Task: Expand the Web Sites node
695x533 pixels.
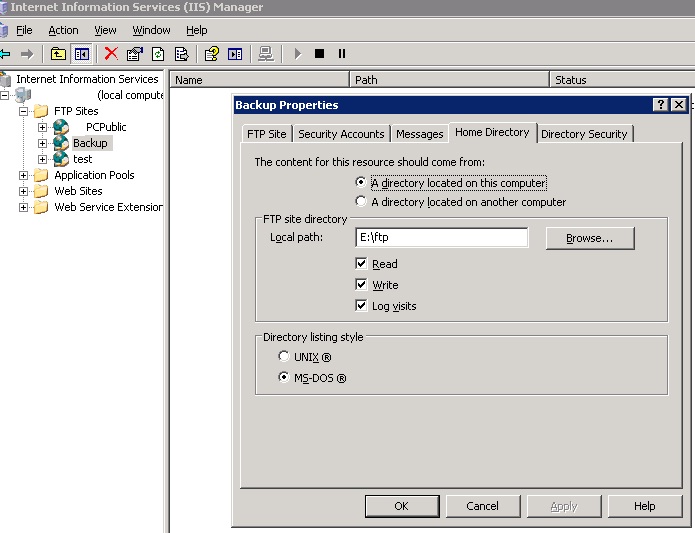Action: point(23,191)
